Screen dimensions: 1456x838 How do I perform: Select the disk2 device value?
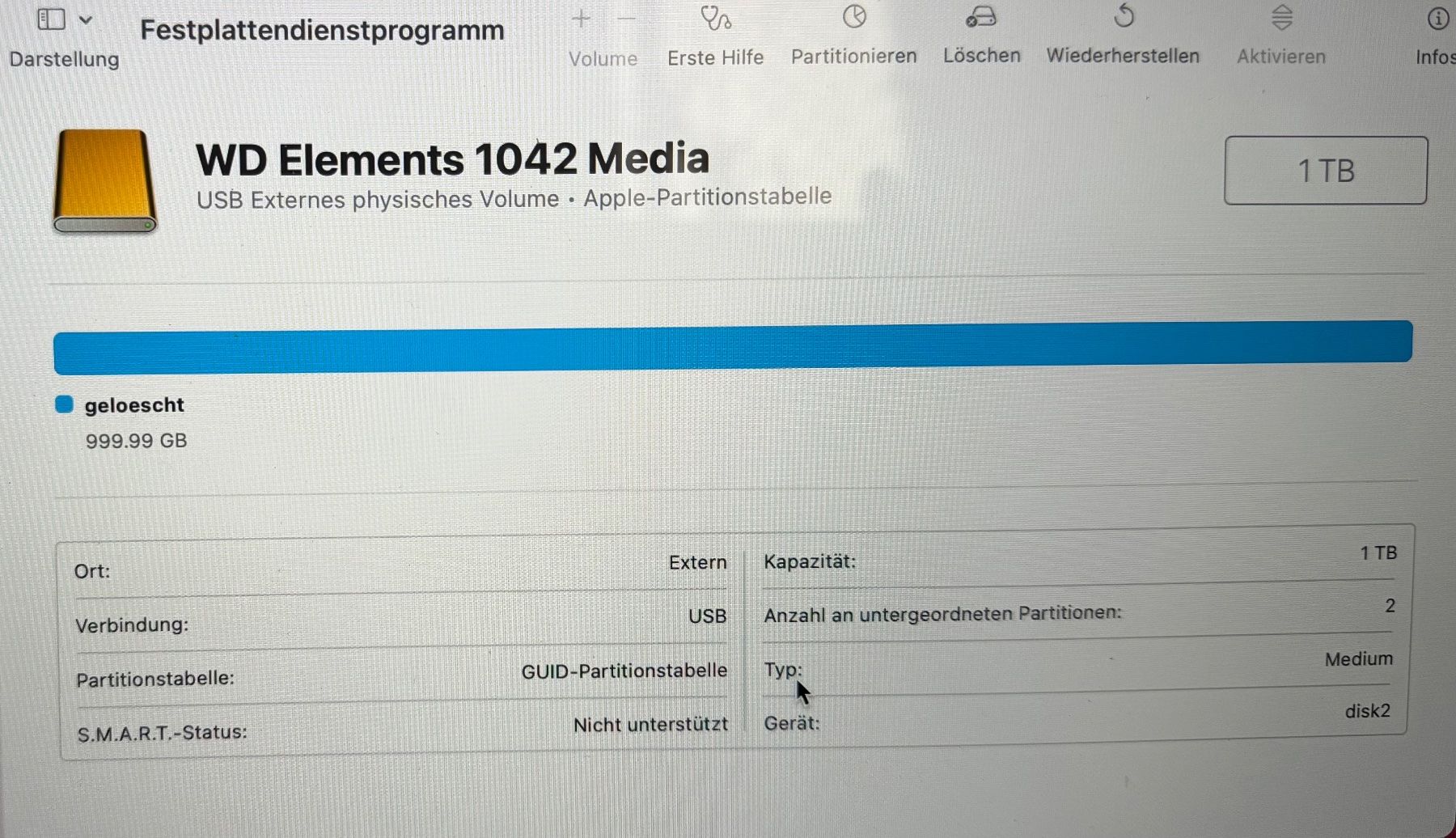(1368, 711)
